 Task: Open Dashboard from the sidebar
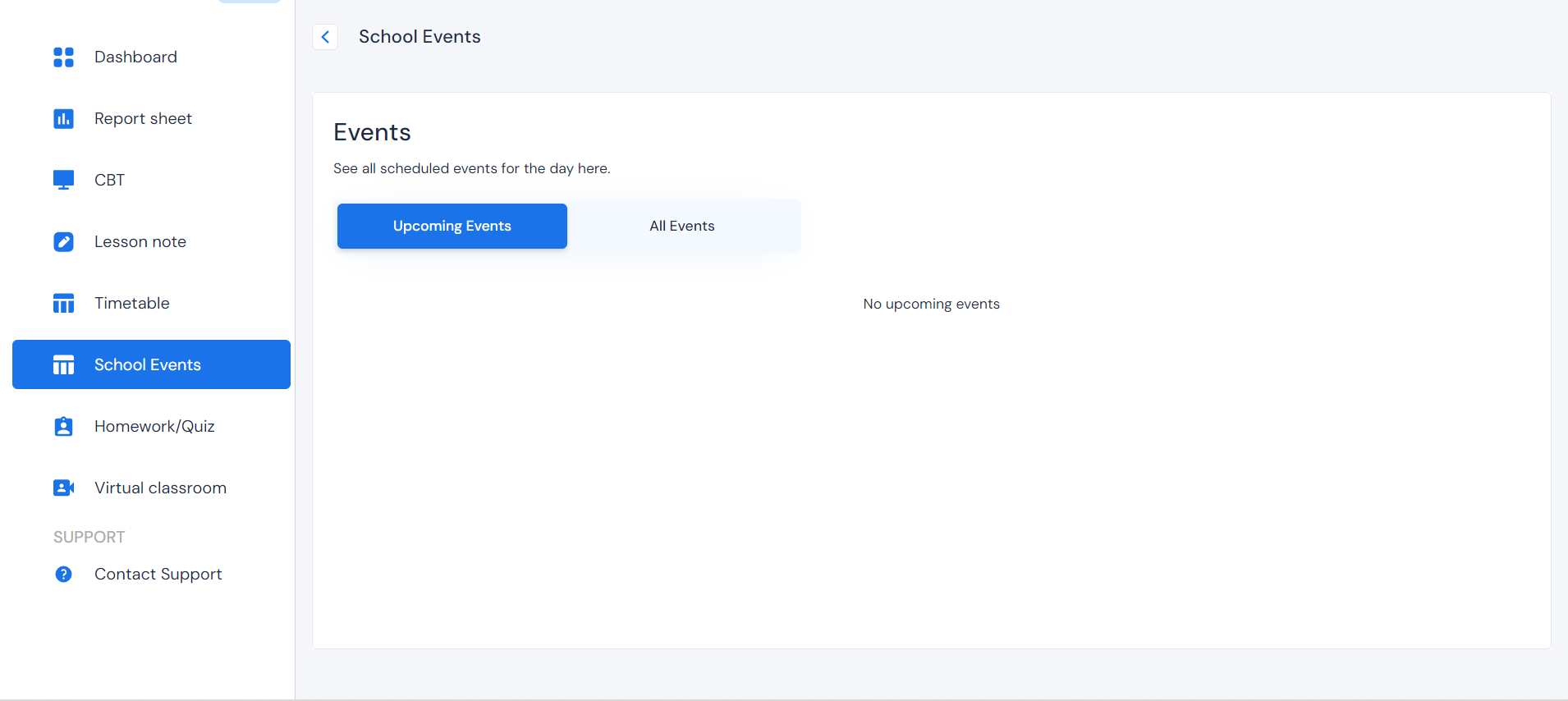click(x=135, y=57)
